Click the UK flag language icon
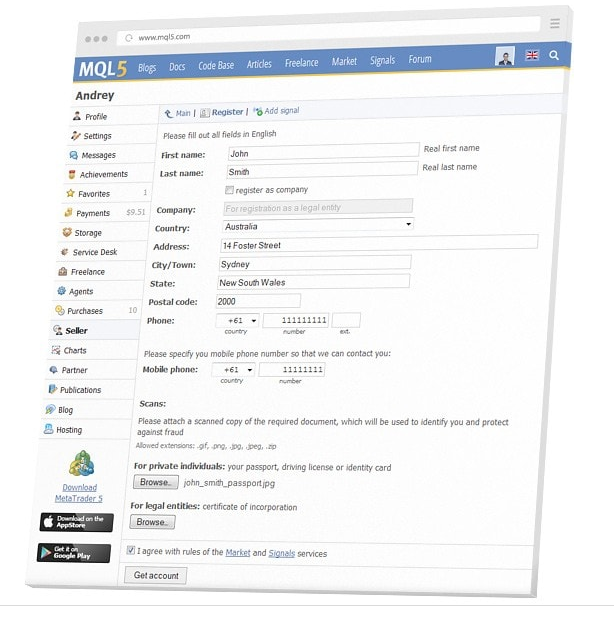Screen dimensions: 614x618 coord(532,55)
